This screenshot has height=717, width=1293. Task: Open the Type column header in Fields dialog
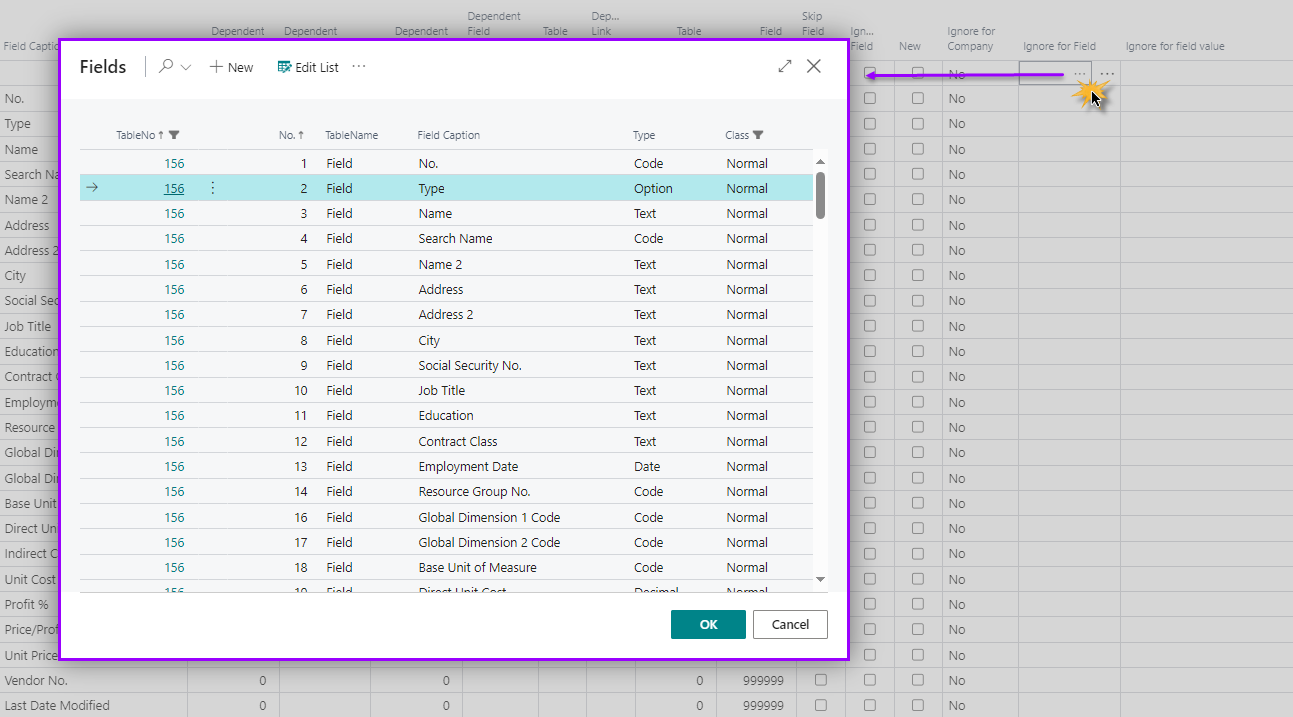pos(644,135)
